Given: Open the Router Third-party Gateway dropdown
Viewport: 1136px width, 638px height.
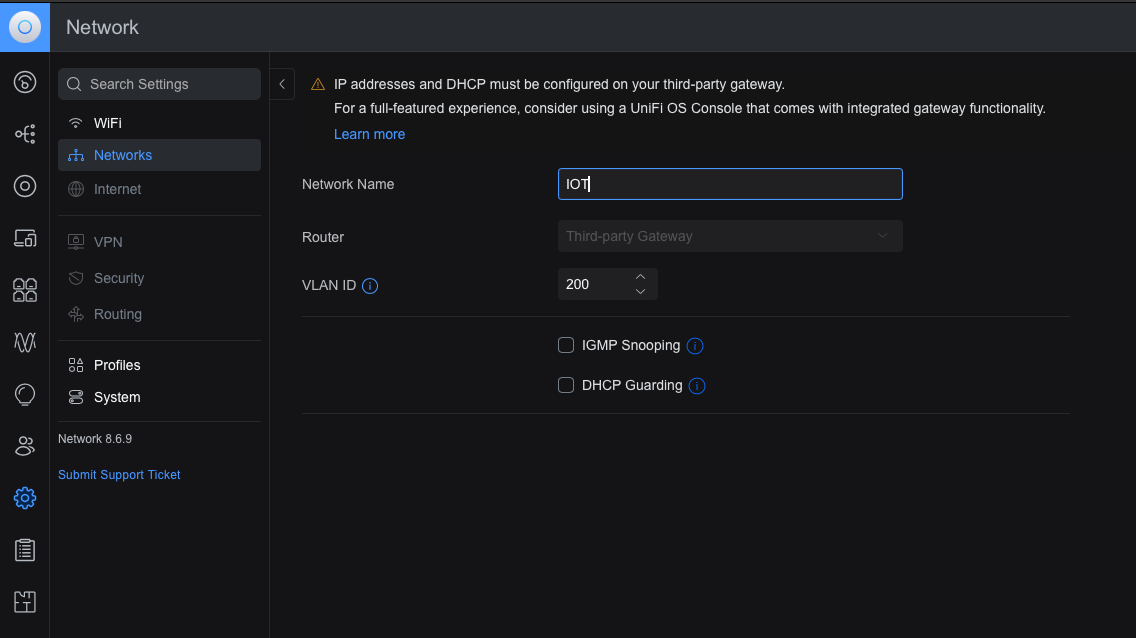Looking at the screenshot, I should (730, 236).
